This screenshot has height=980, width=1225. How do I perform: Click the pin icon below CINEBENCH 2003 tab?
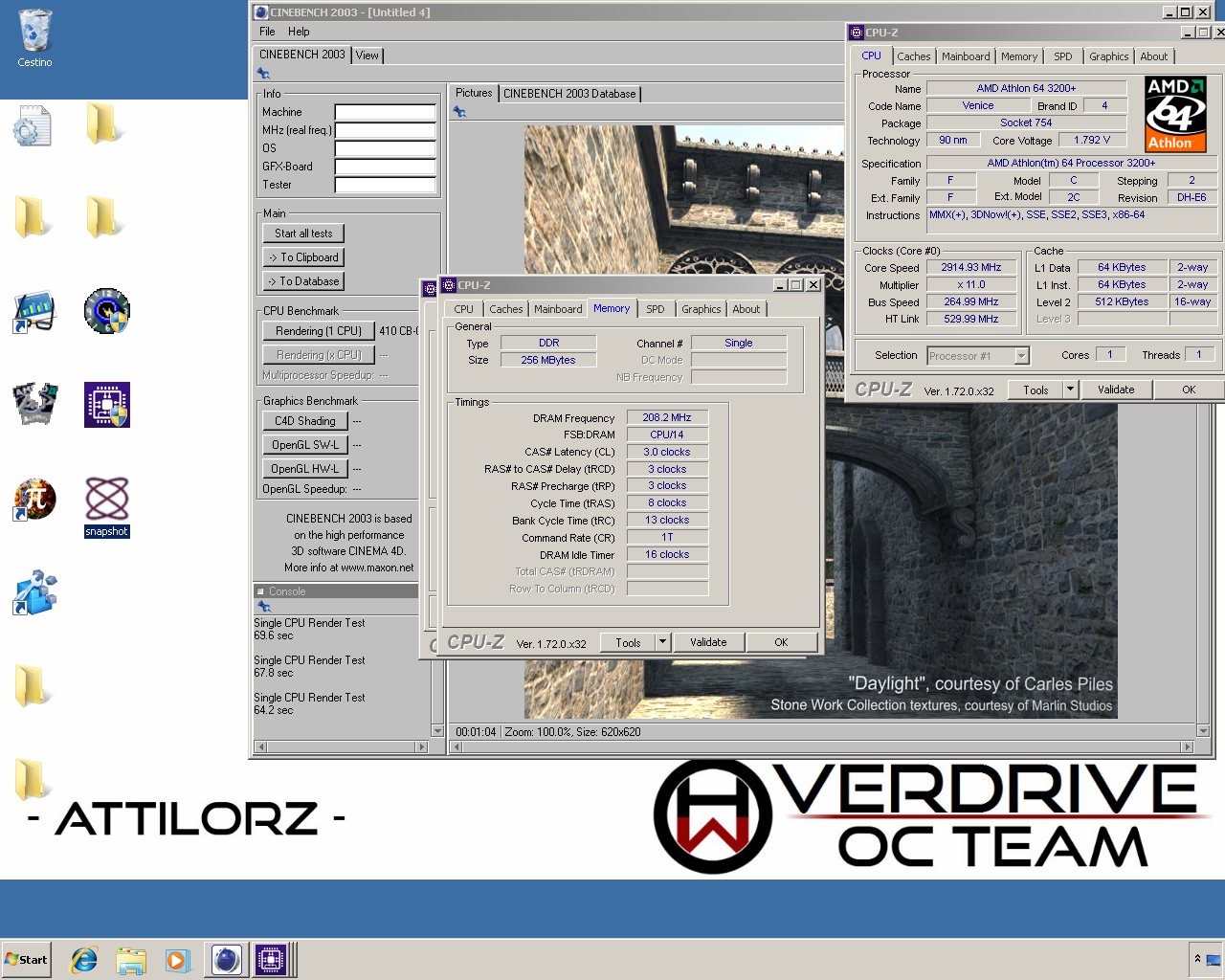tap(263, 74)
